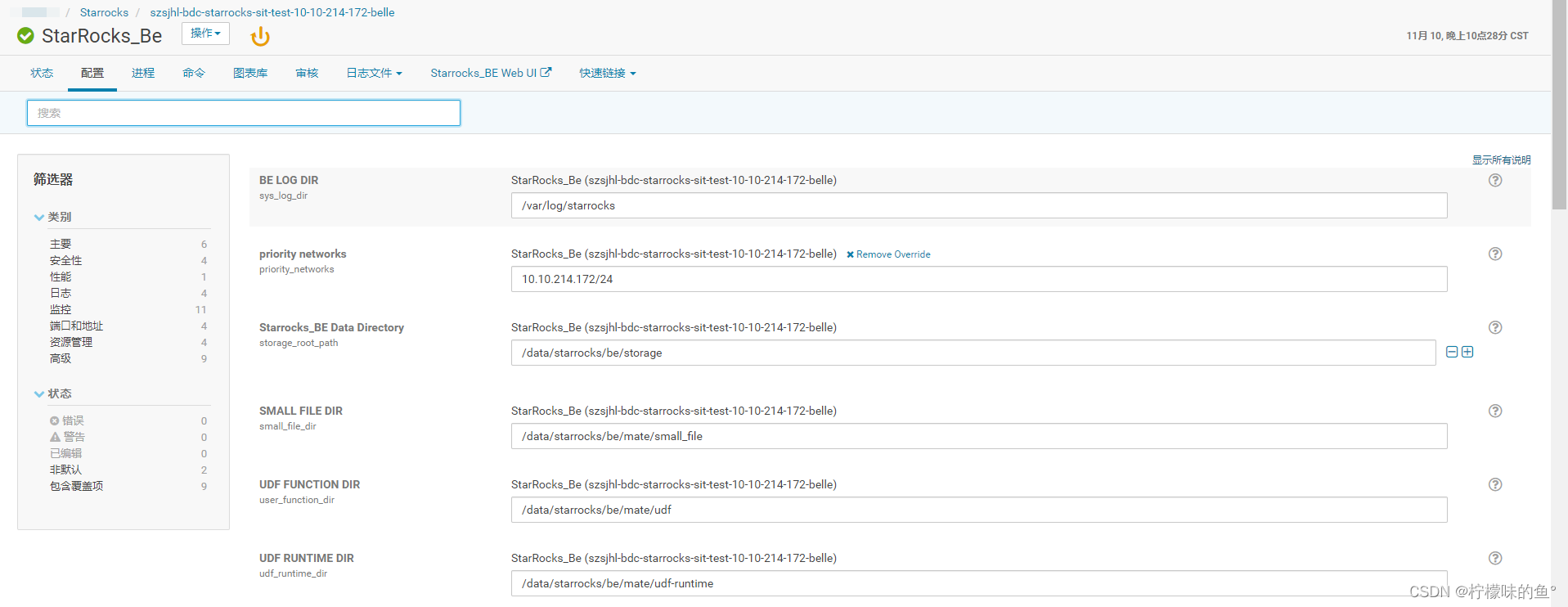Open help for UDF RUNTIME DIR setting
This screenshot has width=1568, height=607.
pos(1495,558)
